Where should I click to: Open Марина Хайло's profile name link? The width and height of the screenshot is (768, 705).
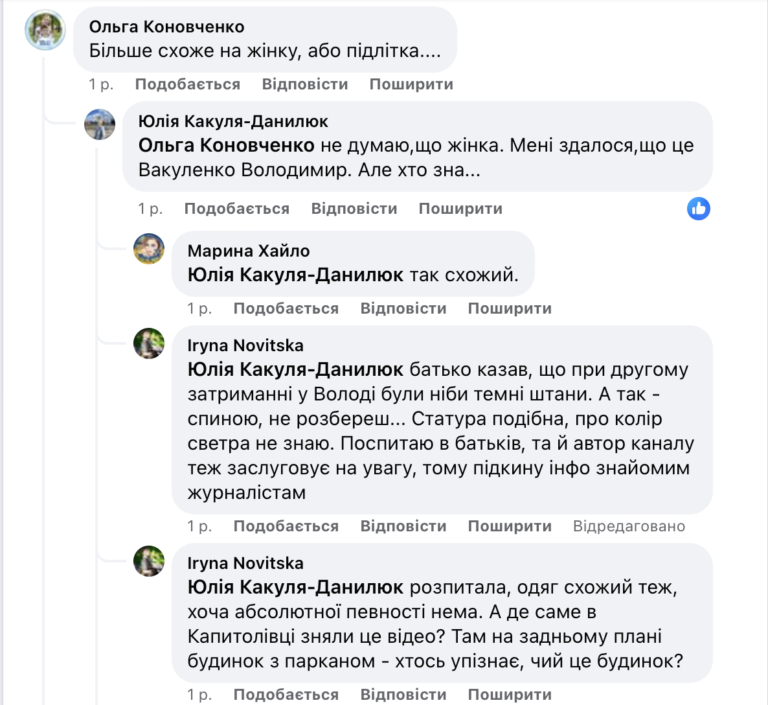(249, 250)
